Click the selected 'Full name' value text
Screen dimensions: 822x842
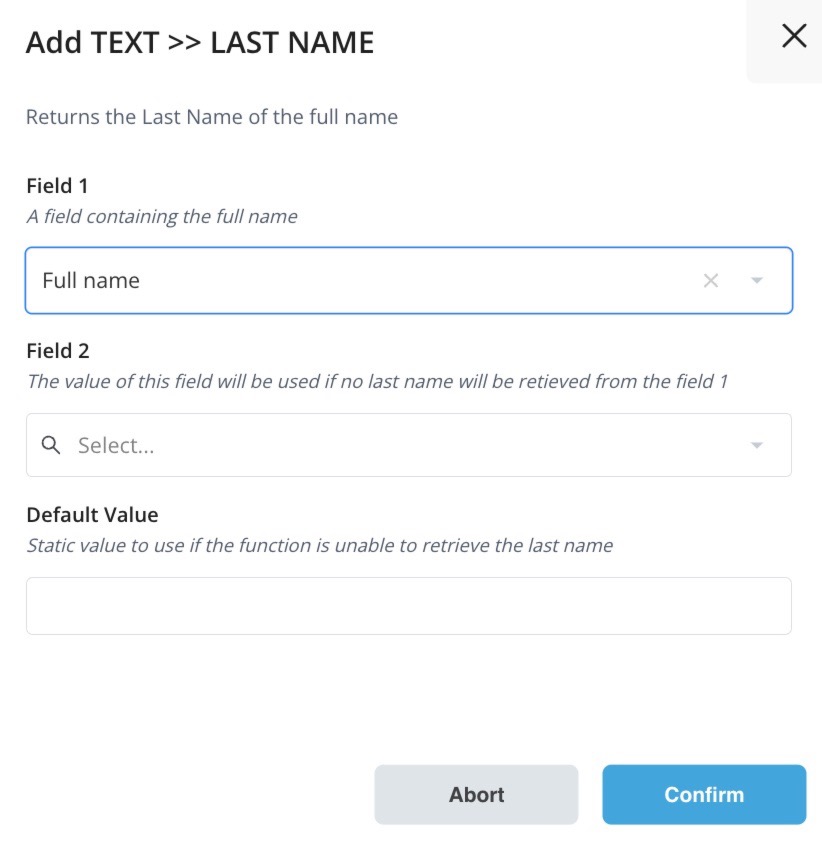click(x=91, y=280)
